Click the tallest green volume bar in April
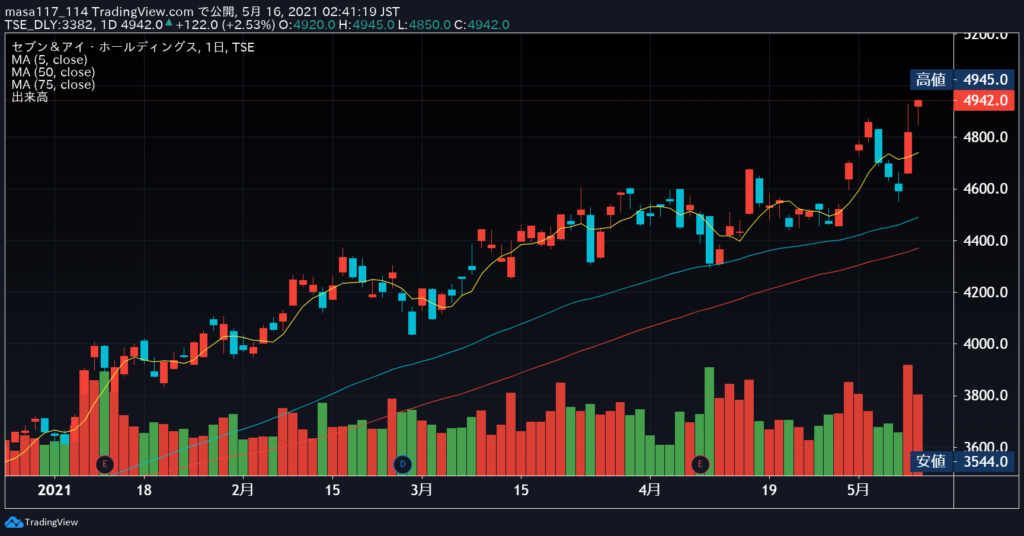Viewport: 1024px width, 536px height. 709,421
